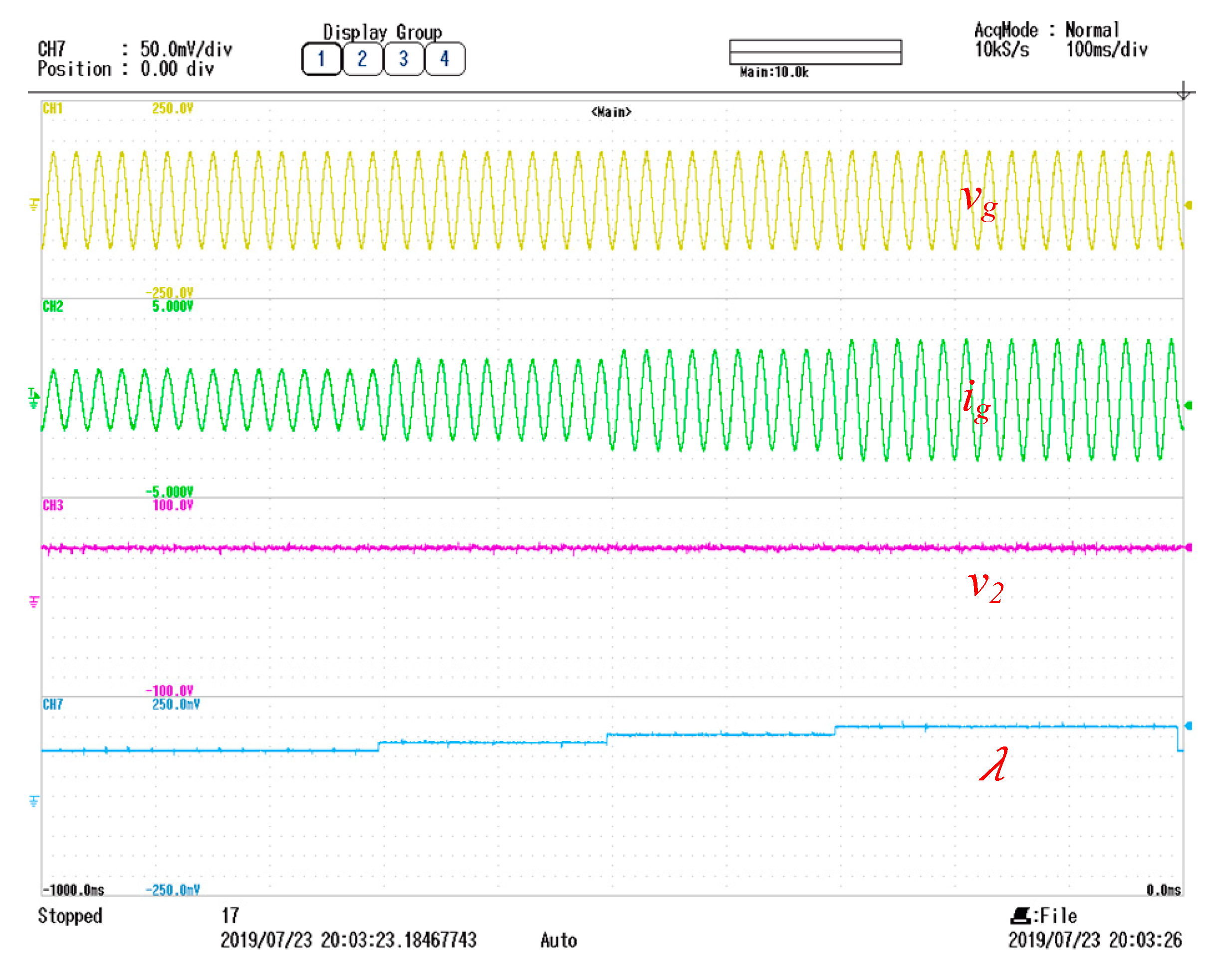Image resolution: width=1214 pixels, height=980 pixels.
Task: Click the magenta CH3 right-edge level marker
Action: coord(1189,547)
